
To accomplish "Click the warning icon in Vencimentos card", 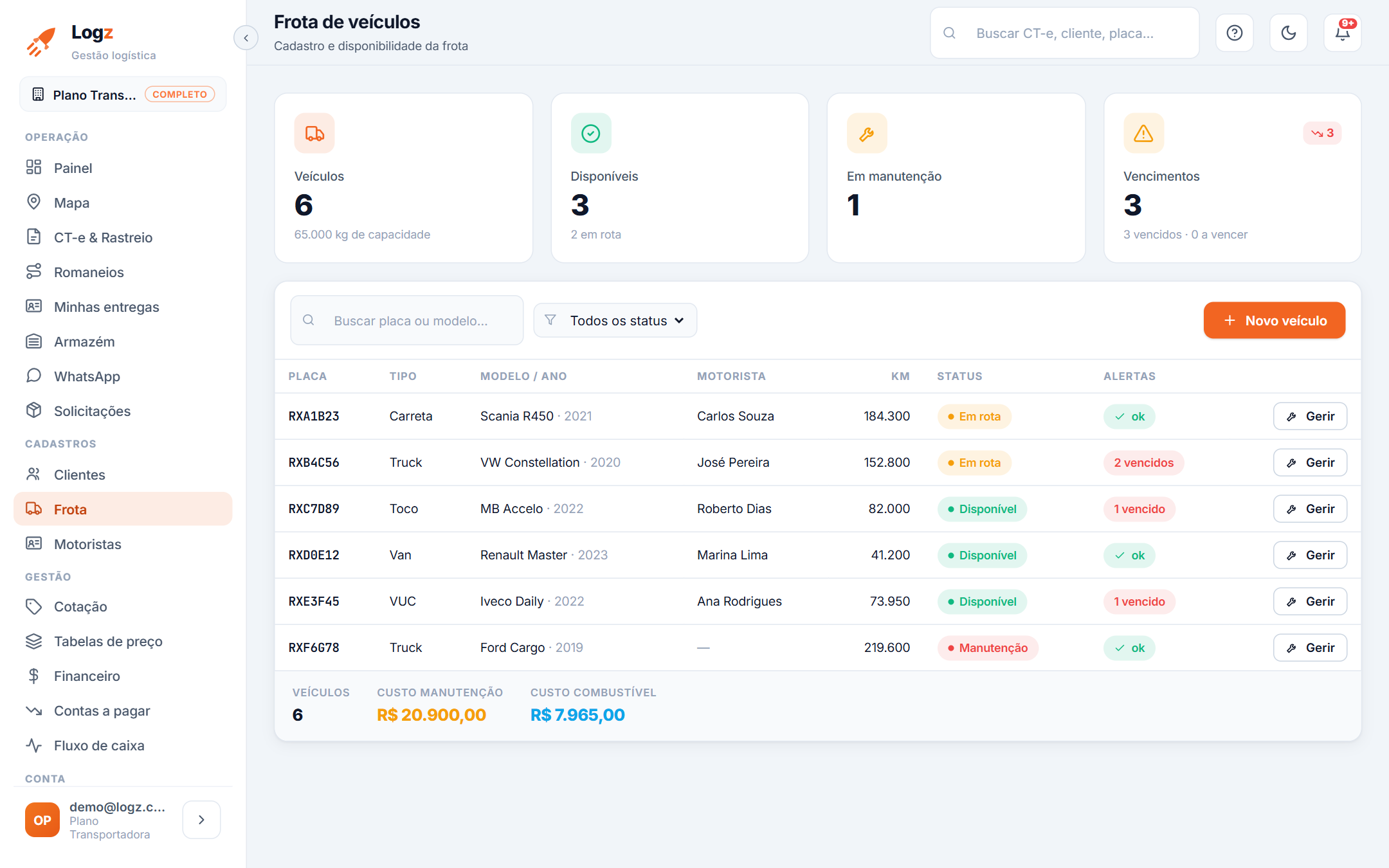I will (x=1143, y=133).
